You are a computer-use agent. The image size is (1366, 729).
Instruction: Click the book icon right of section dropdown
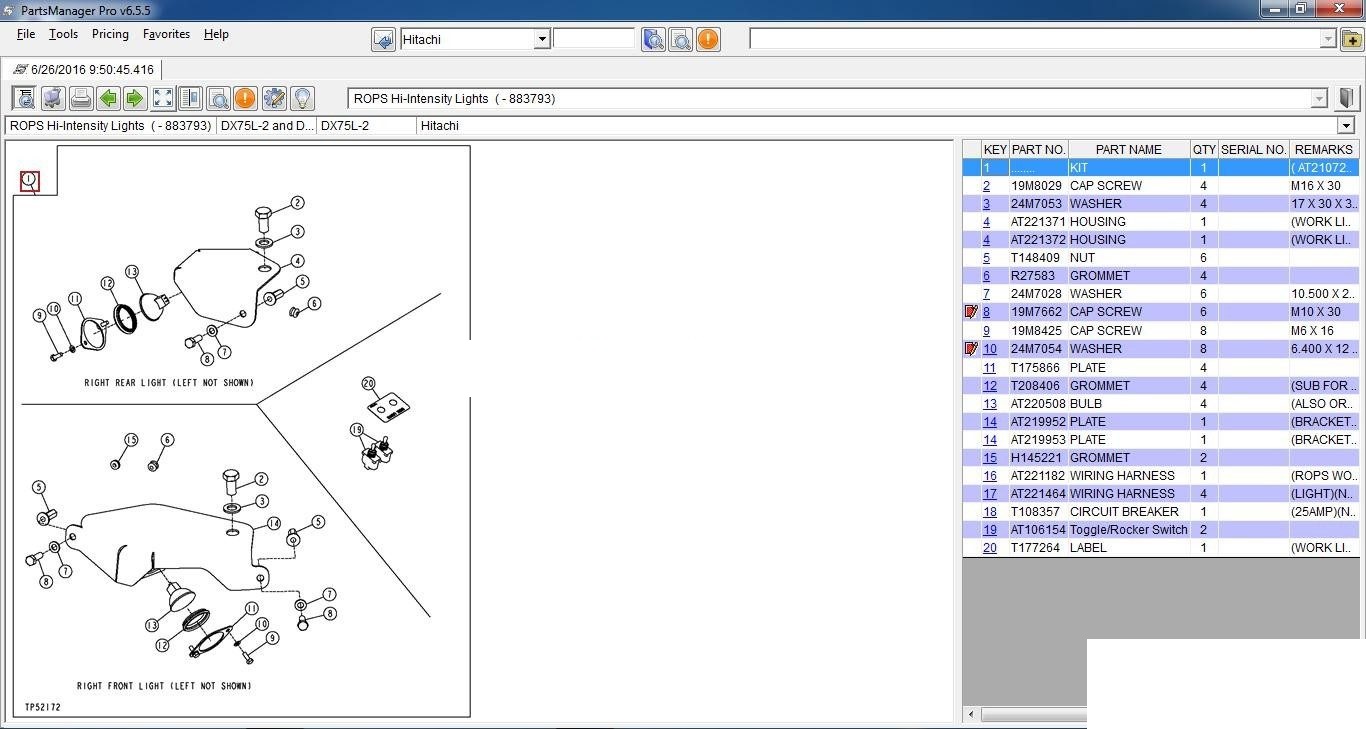coord(1346,98)
